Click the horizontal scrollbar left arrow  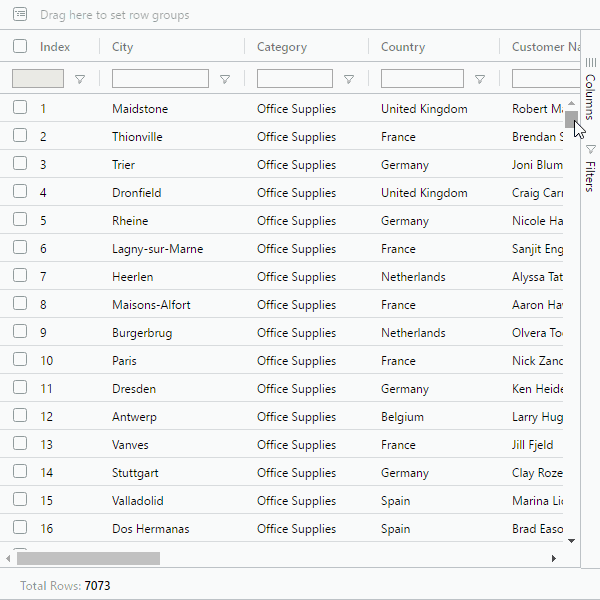(x=9, y=558)
